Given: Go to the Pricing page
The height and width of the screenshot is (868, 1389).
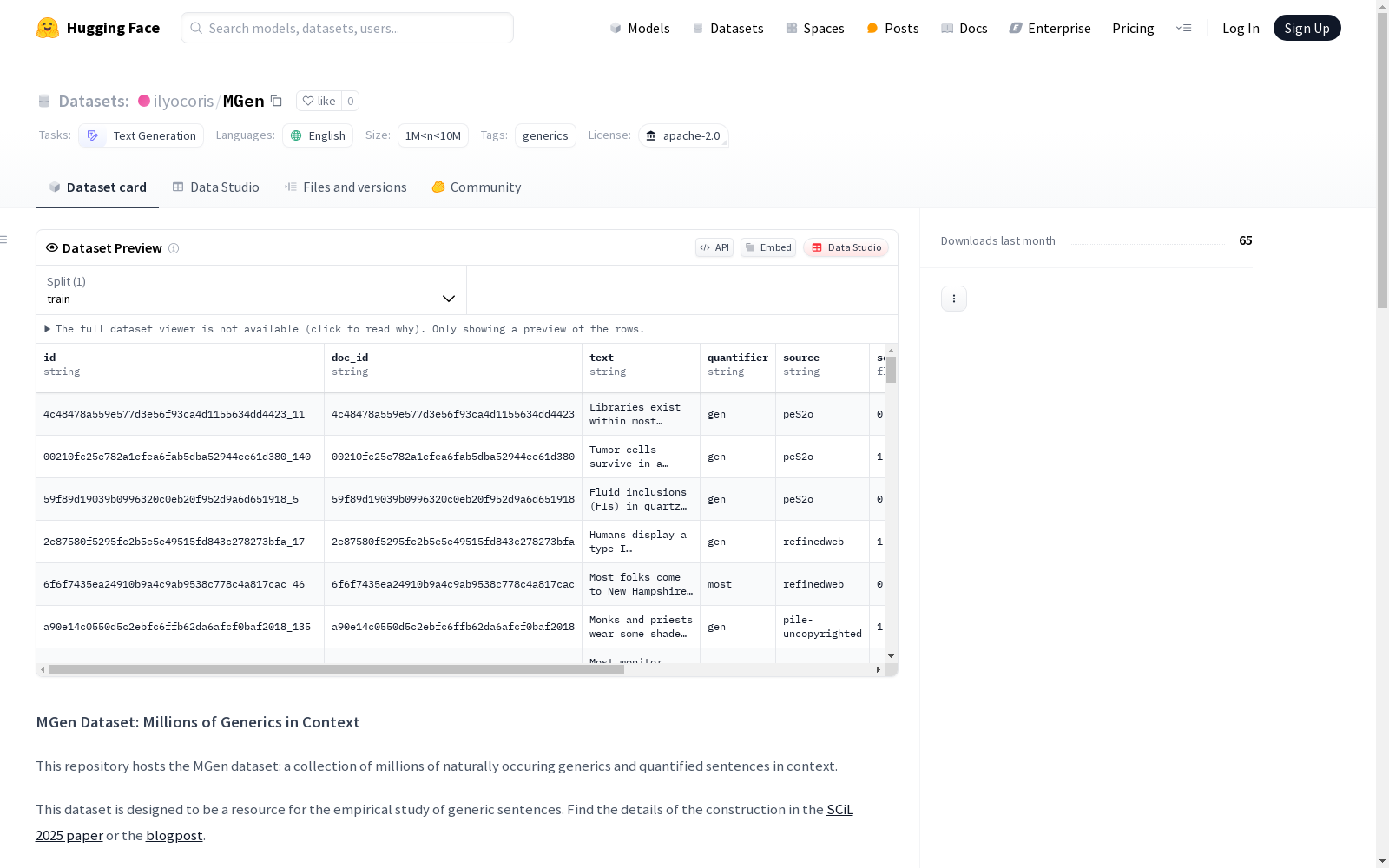Looking at the screenshot, I should [1133, 28].
